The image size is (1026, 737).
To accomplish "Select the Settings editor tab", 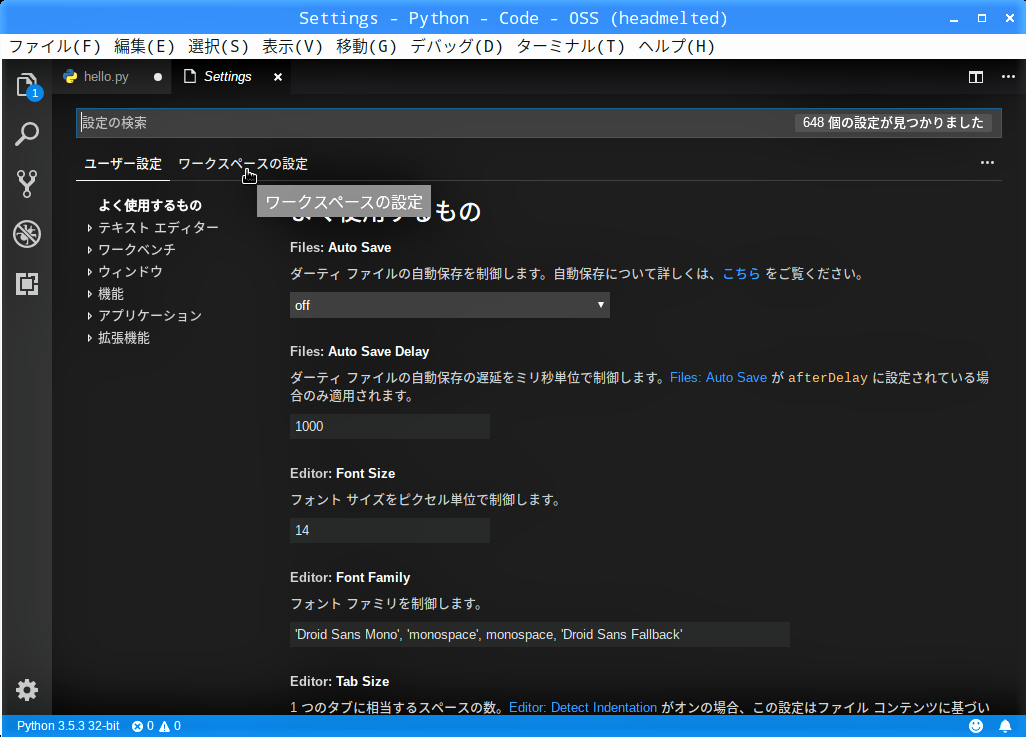I will pyautogui.click(x=227, y=77).
